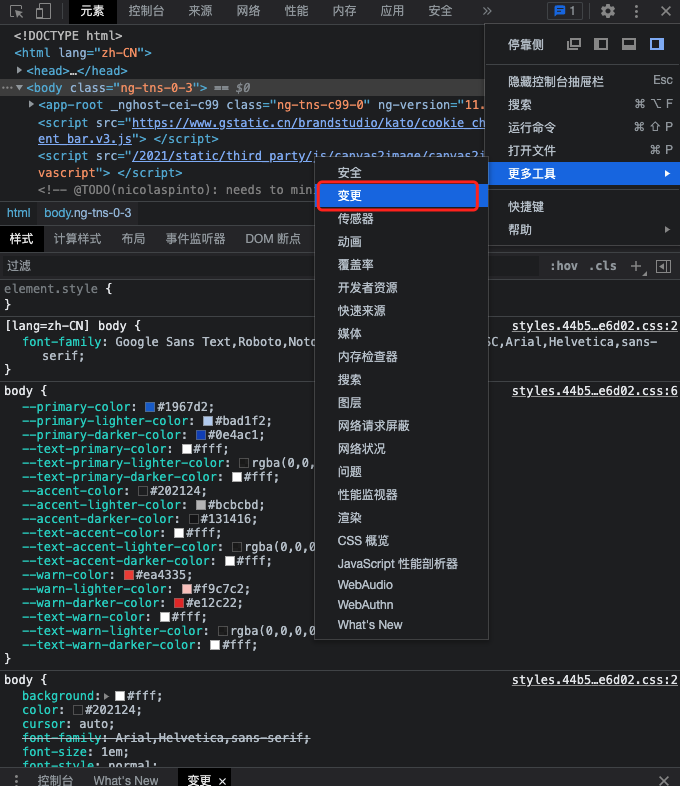Select WebAudio in submenu
This screenshot has height=786, width=680.
(401, 584)
